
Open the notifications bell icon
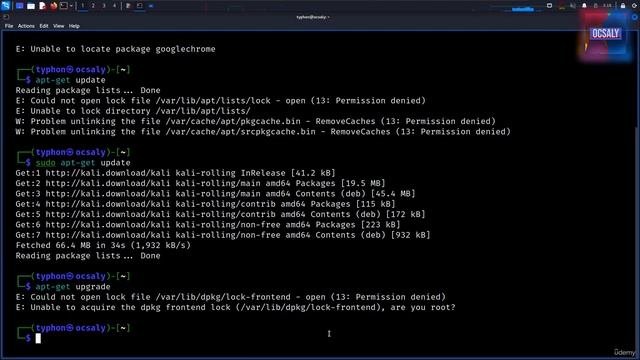pyautogui.click(x=584, y=5)
